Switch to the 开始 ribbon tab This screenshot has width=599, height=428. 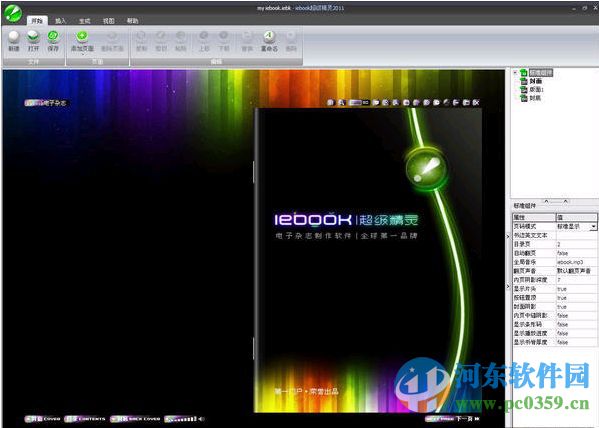click(37, 21)
